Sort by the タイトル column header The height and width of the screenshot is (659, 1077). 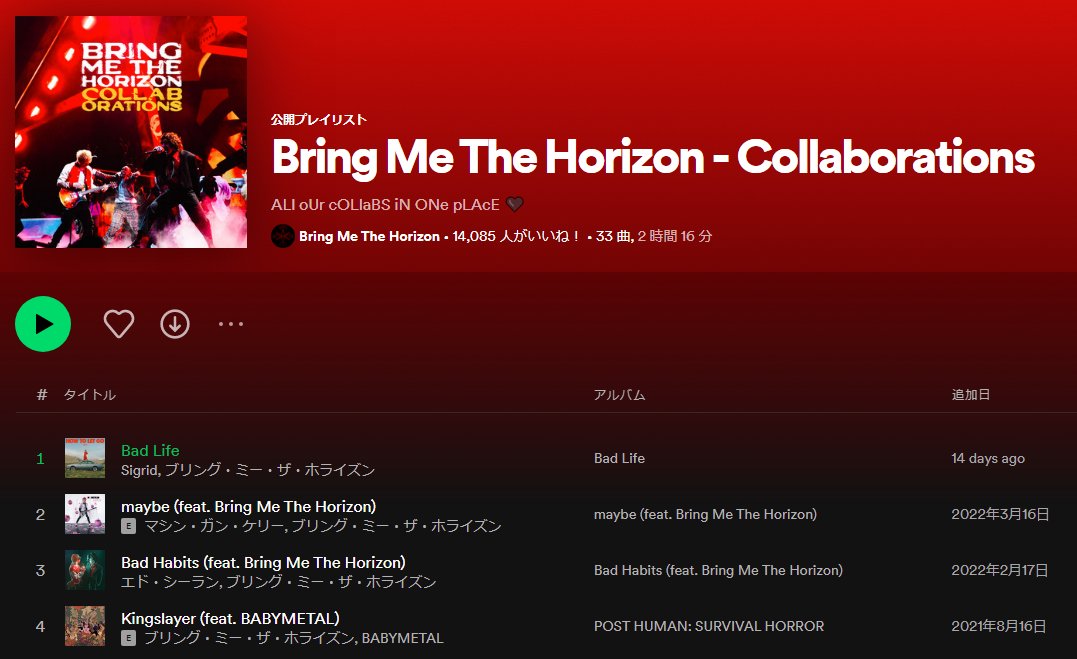click(90, 394)
